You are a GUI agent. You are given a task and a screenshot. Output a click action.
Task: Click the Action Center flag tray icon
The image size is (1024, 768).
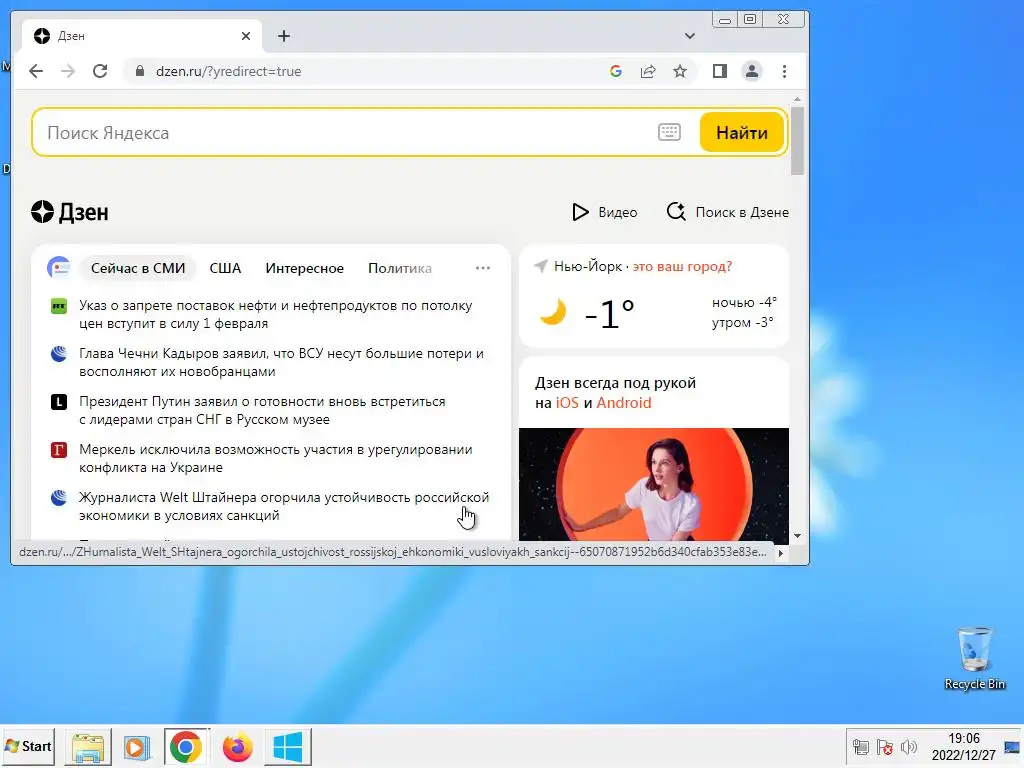pos(885,747)
